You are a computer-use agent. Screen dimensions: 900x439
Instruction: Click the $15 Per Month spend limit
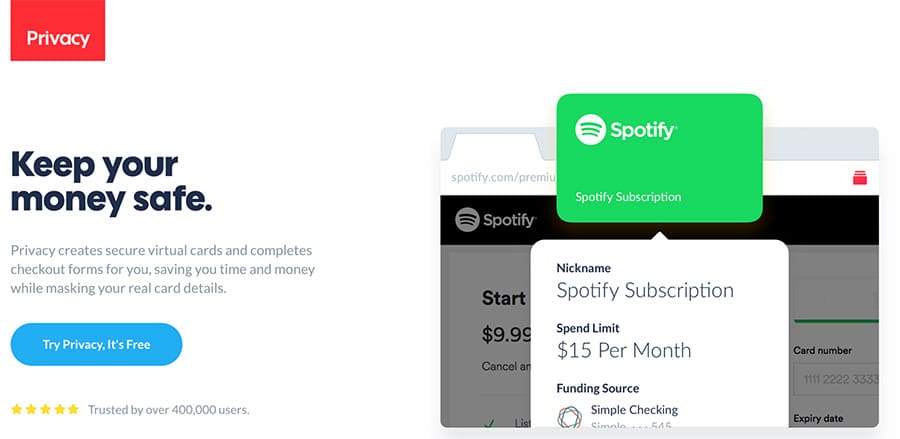click(x=624, y=350)
